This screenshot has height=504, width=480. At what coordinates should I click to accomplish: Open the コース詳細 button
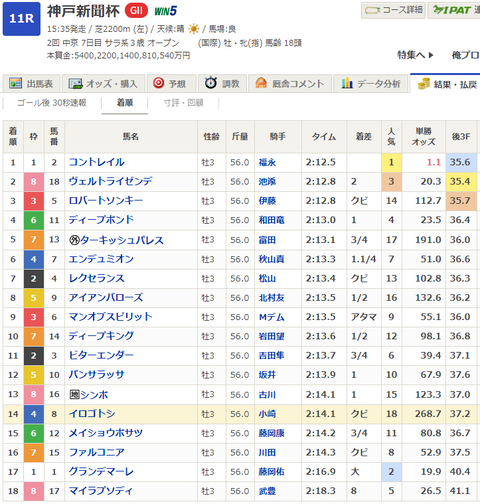(393, 10)
